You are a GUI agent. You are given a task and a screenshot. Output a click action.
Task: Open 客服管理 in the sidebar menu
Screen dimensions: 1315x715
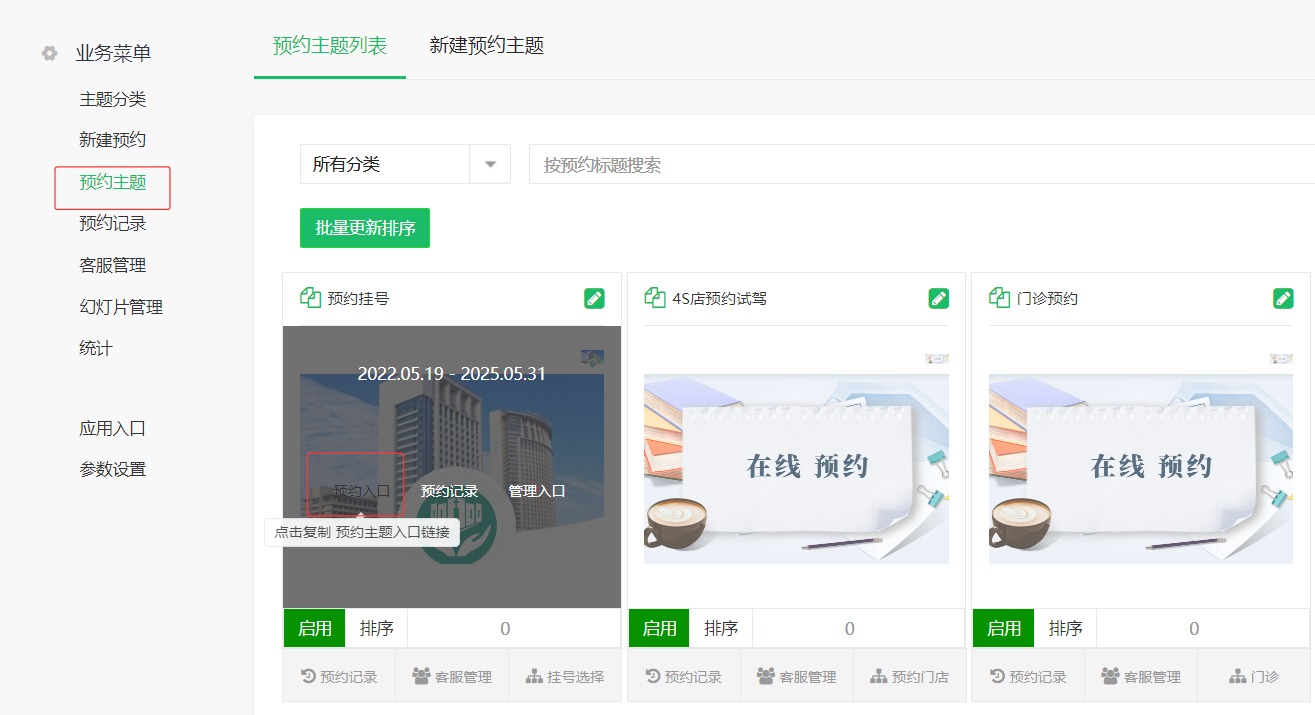point(113,265)
